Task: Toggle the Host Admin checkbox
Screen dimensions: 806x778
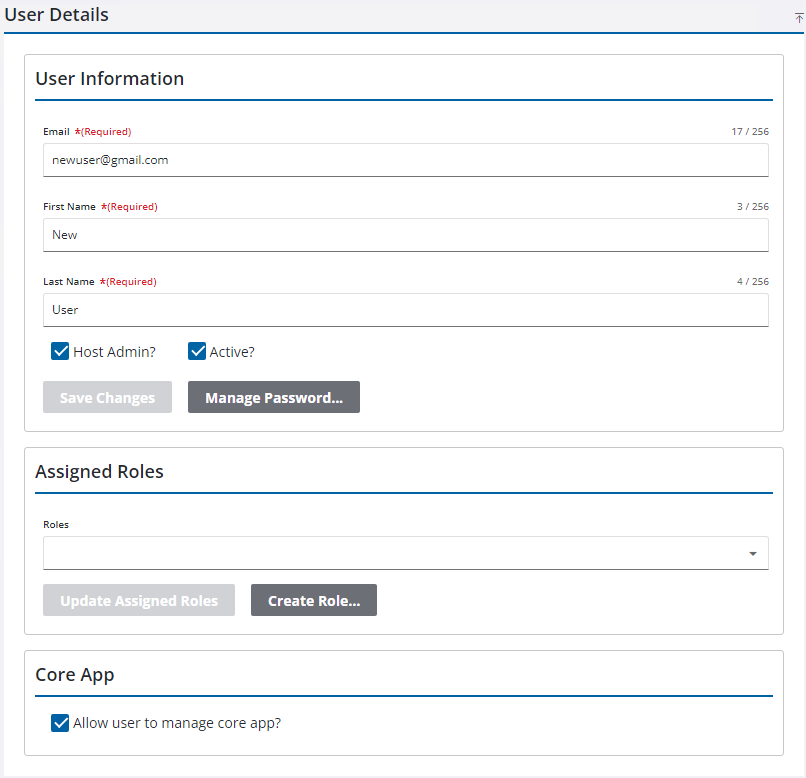Action: coord(61,352)
